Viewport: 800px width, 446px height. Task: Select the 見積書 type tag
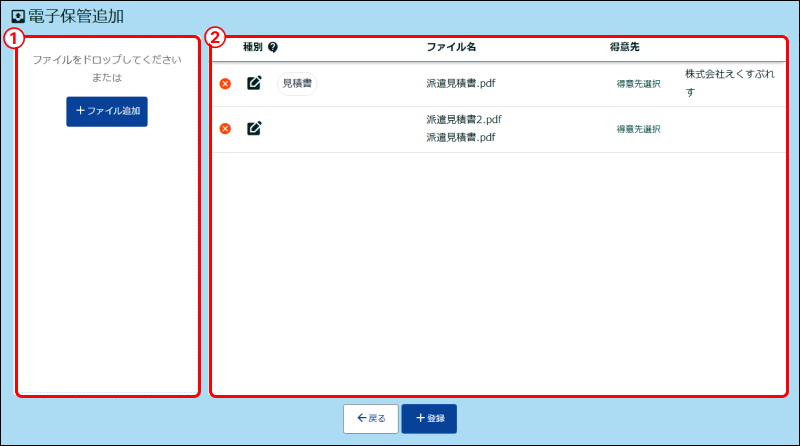297,84
